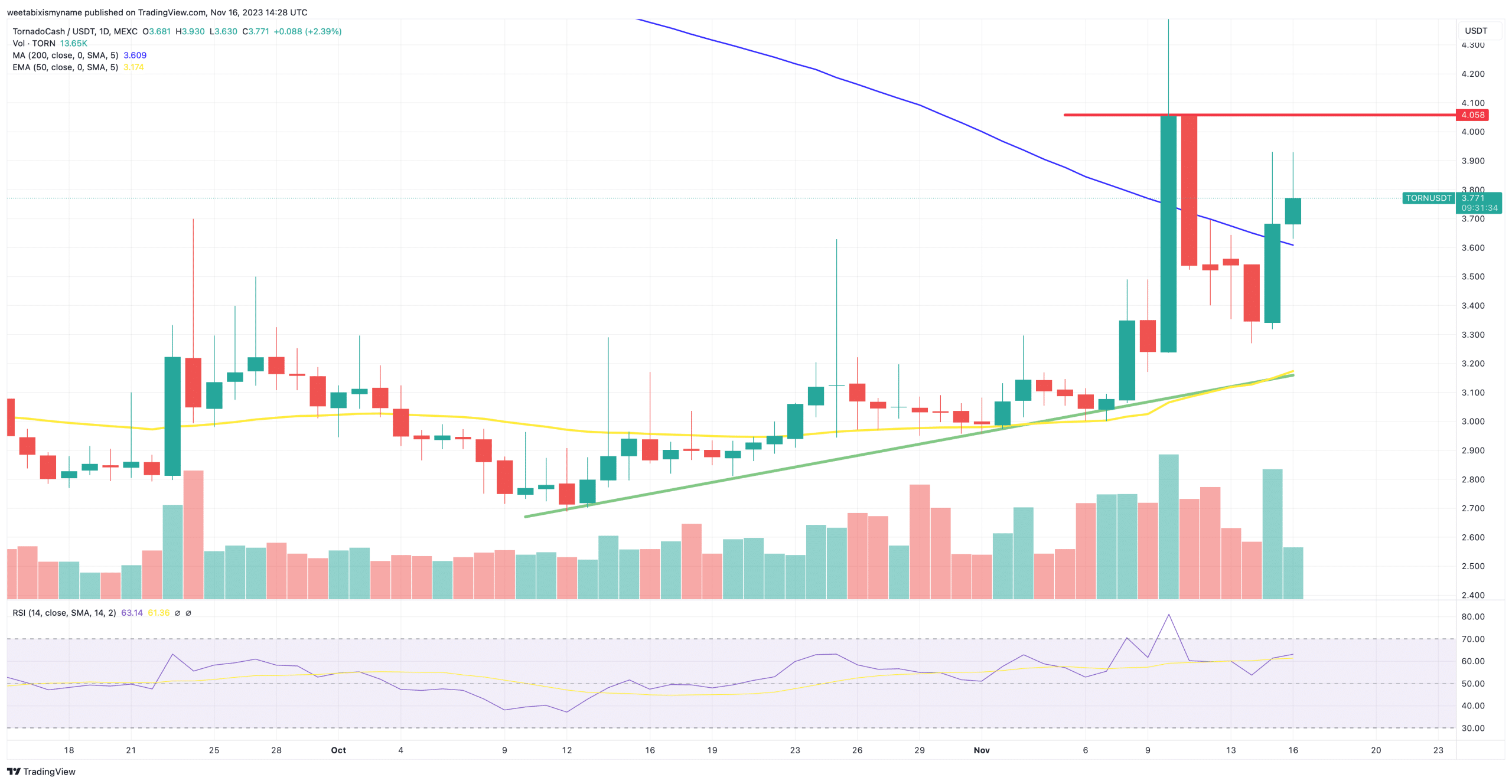Click the 4.058 red price label

point(1472,115)
